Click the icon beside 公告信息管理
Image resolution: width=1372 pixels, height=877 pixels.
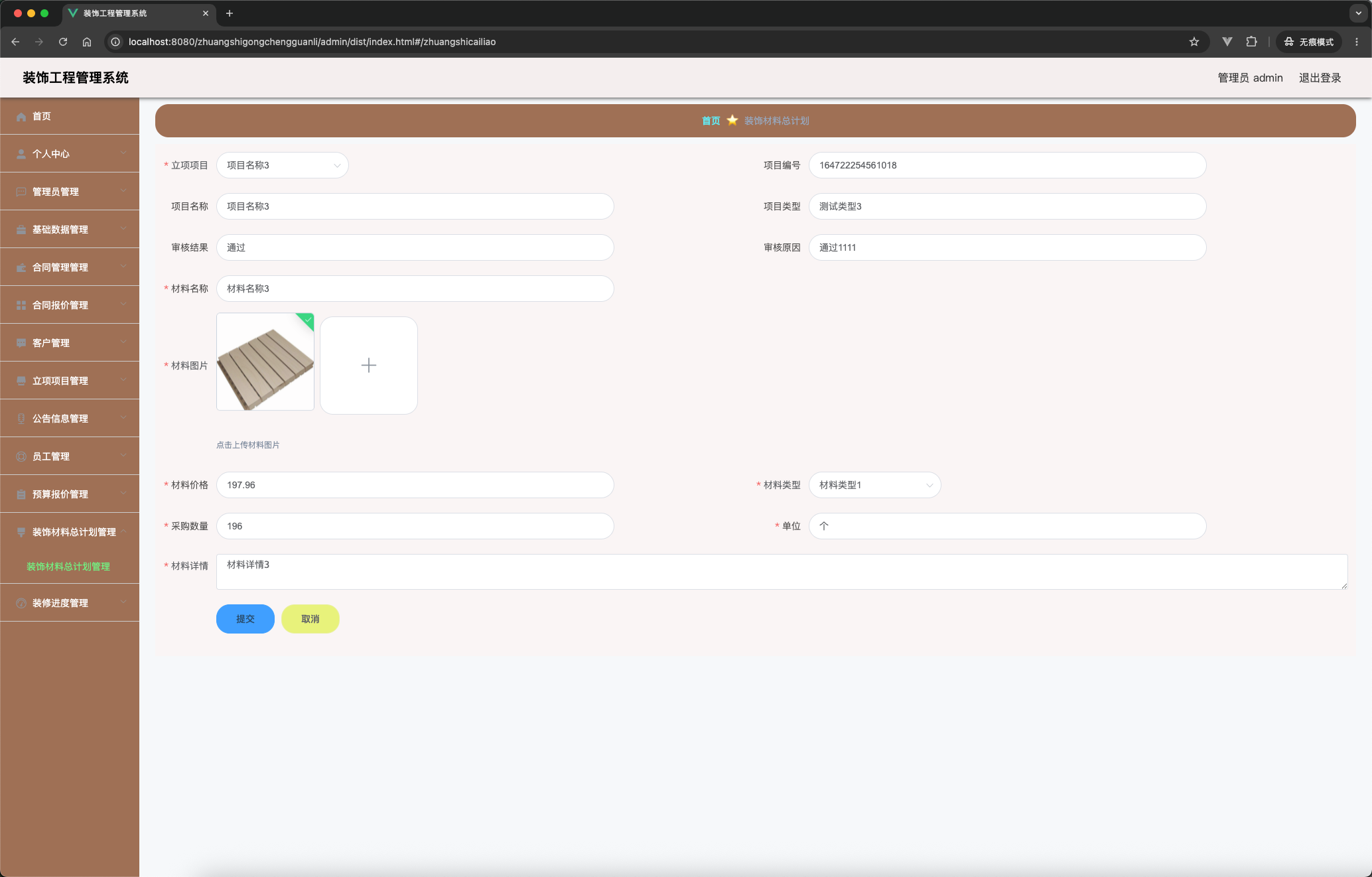21,419
